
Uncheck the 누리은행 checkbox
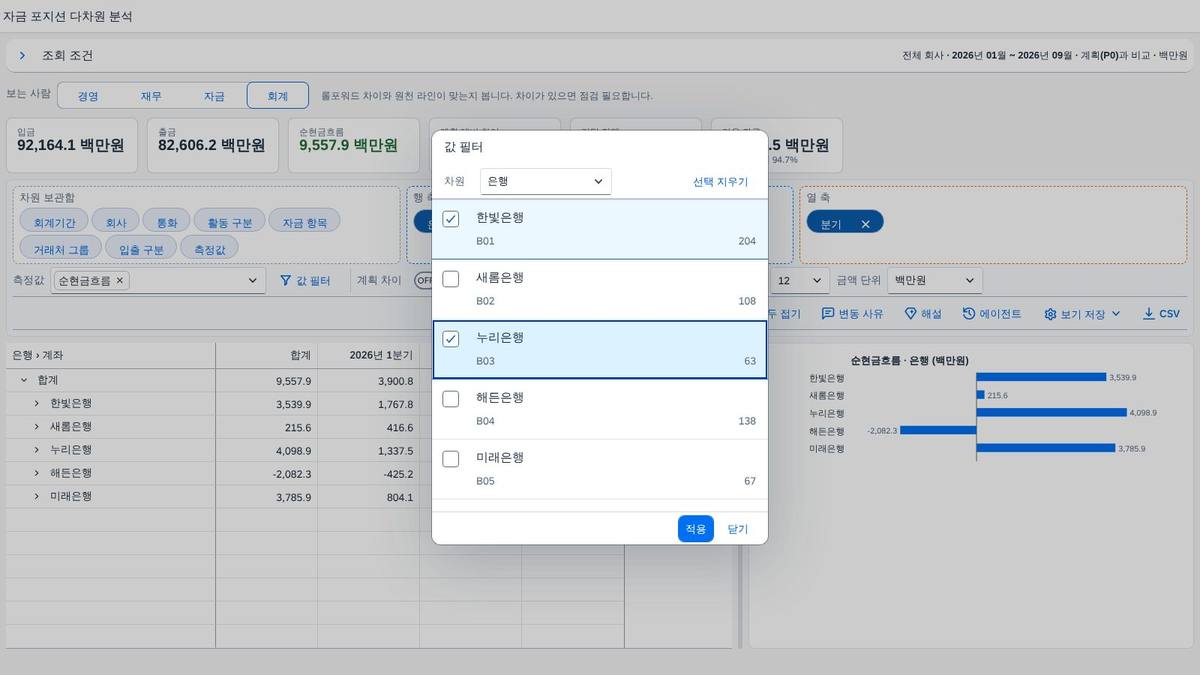pos(451,339)
